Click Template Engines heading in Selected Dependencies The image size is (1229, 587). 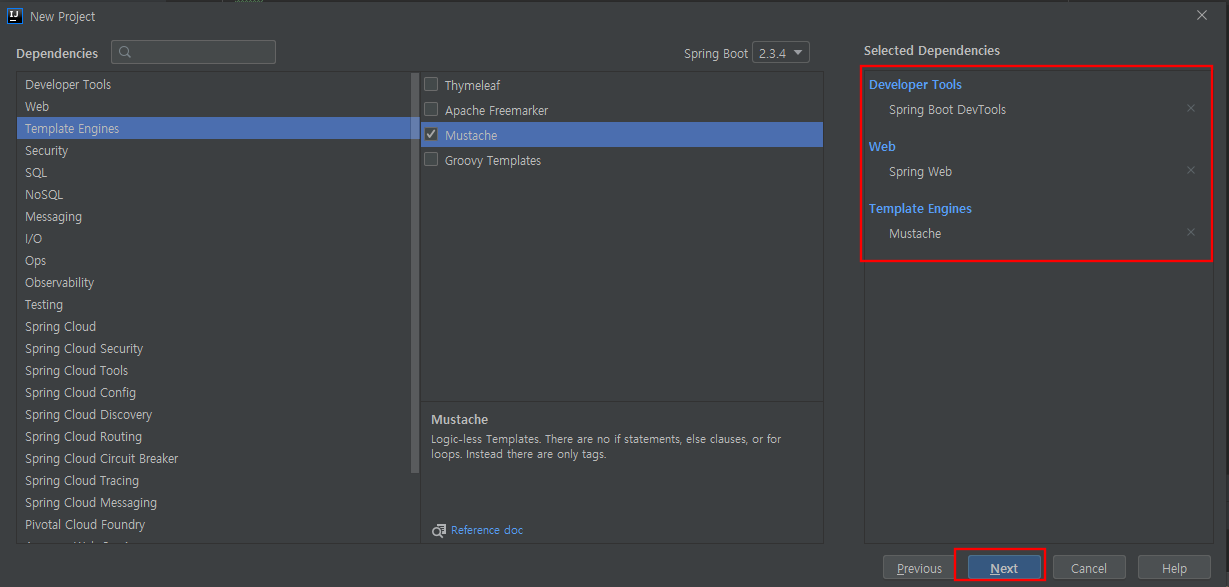[920, 208]
